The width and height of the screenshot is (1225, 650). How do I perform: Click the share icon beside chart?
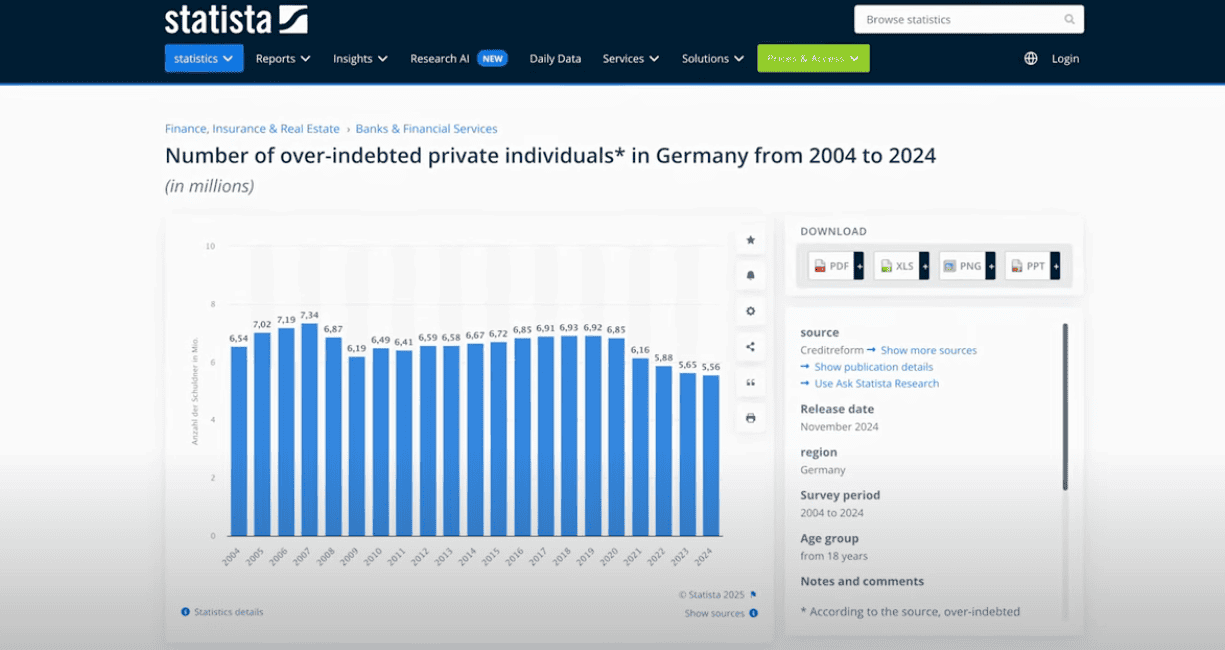[750, 347]
